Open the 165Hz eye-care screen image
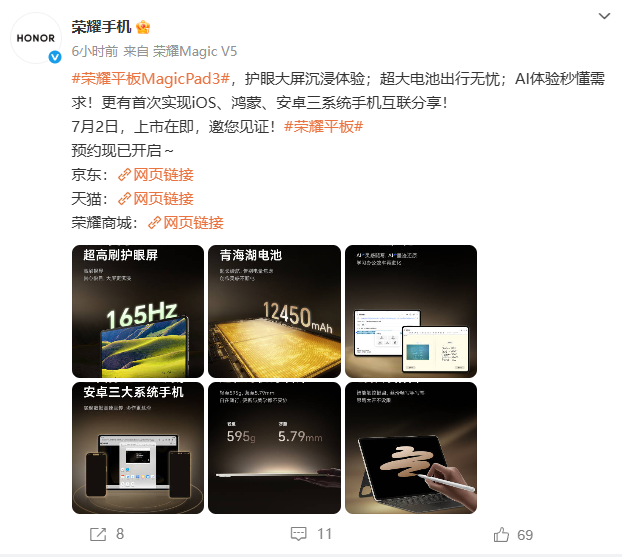This screenshot has width=622, height=557. point(138,311)
